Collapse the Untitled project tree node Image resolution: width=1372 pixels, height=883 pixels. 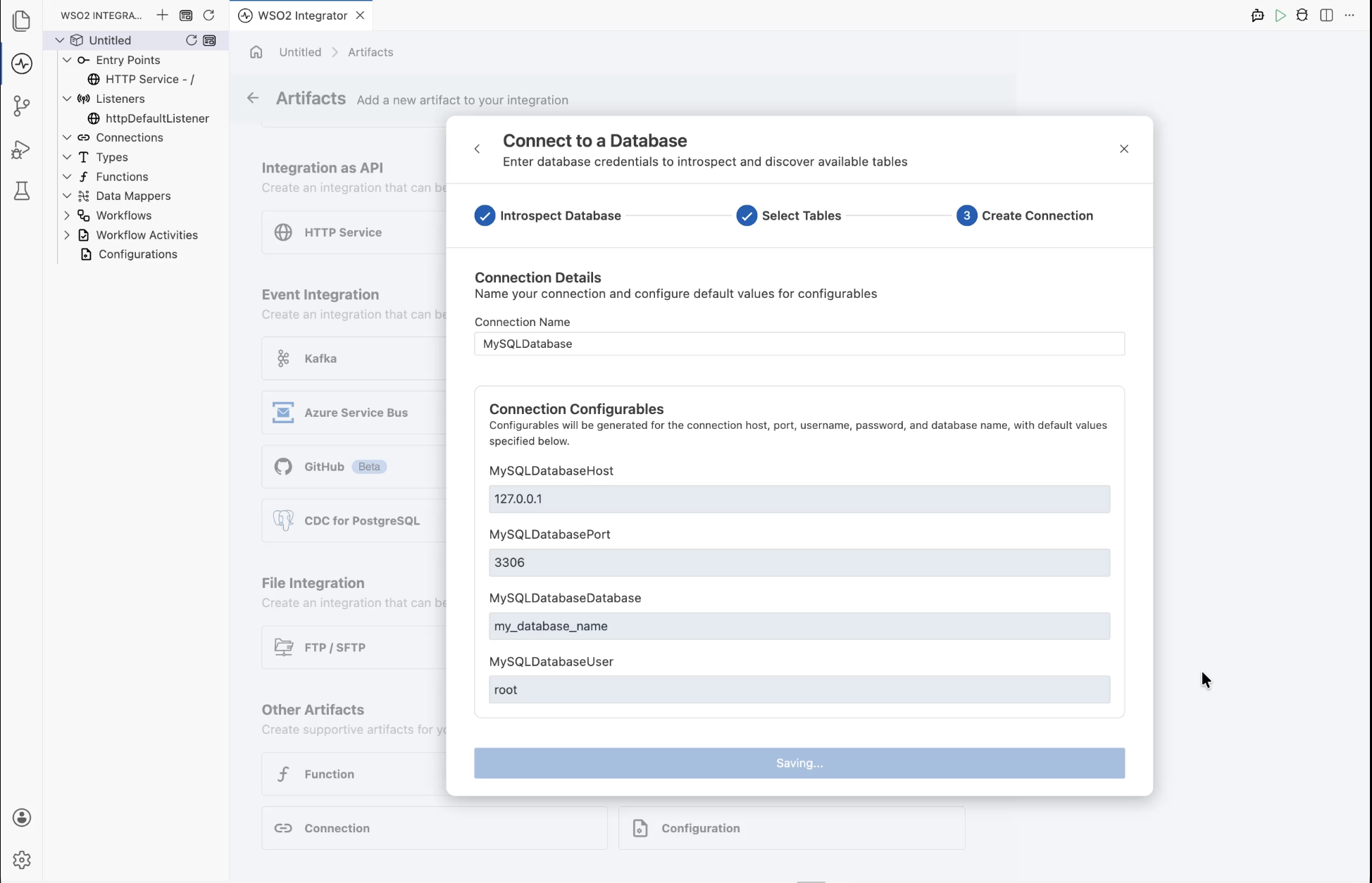(60, 40)
